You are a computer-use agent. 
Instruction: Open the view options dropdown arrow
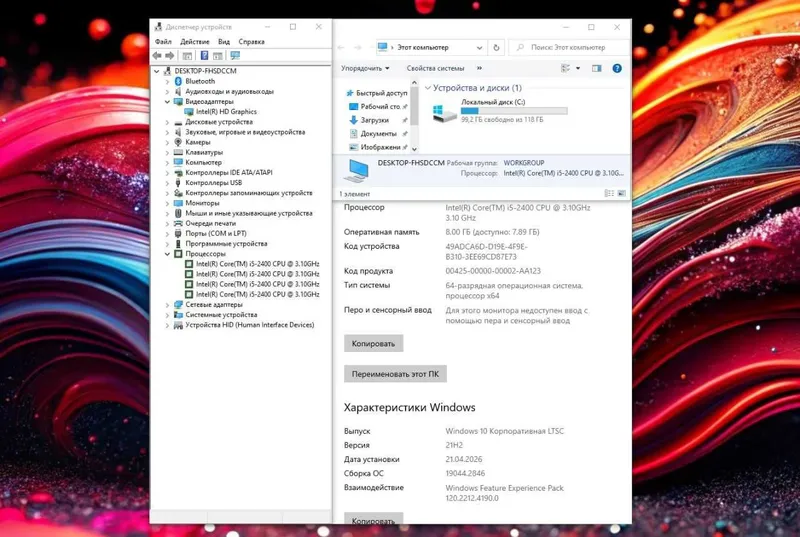[578, 68]
